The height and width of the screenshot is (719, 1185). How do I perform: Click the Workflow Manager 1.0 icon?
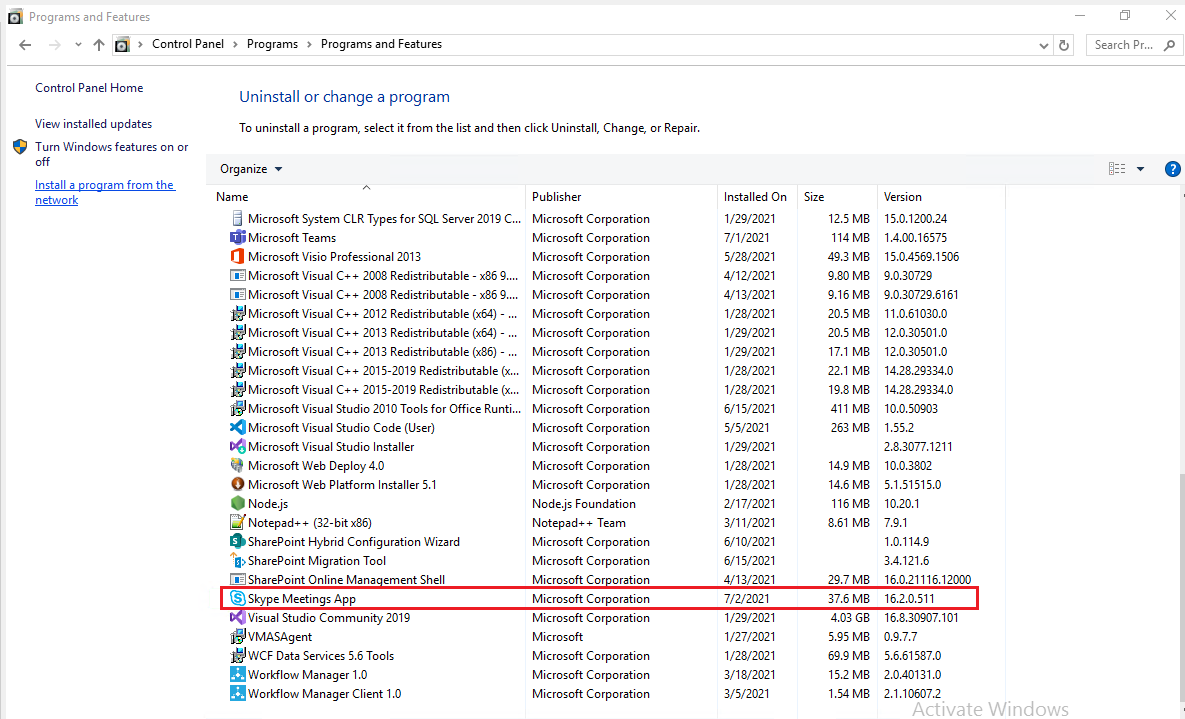[237, 674]
